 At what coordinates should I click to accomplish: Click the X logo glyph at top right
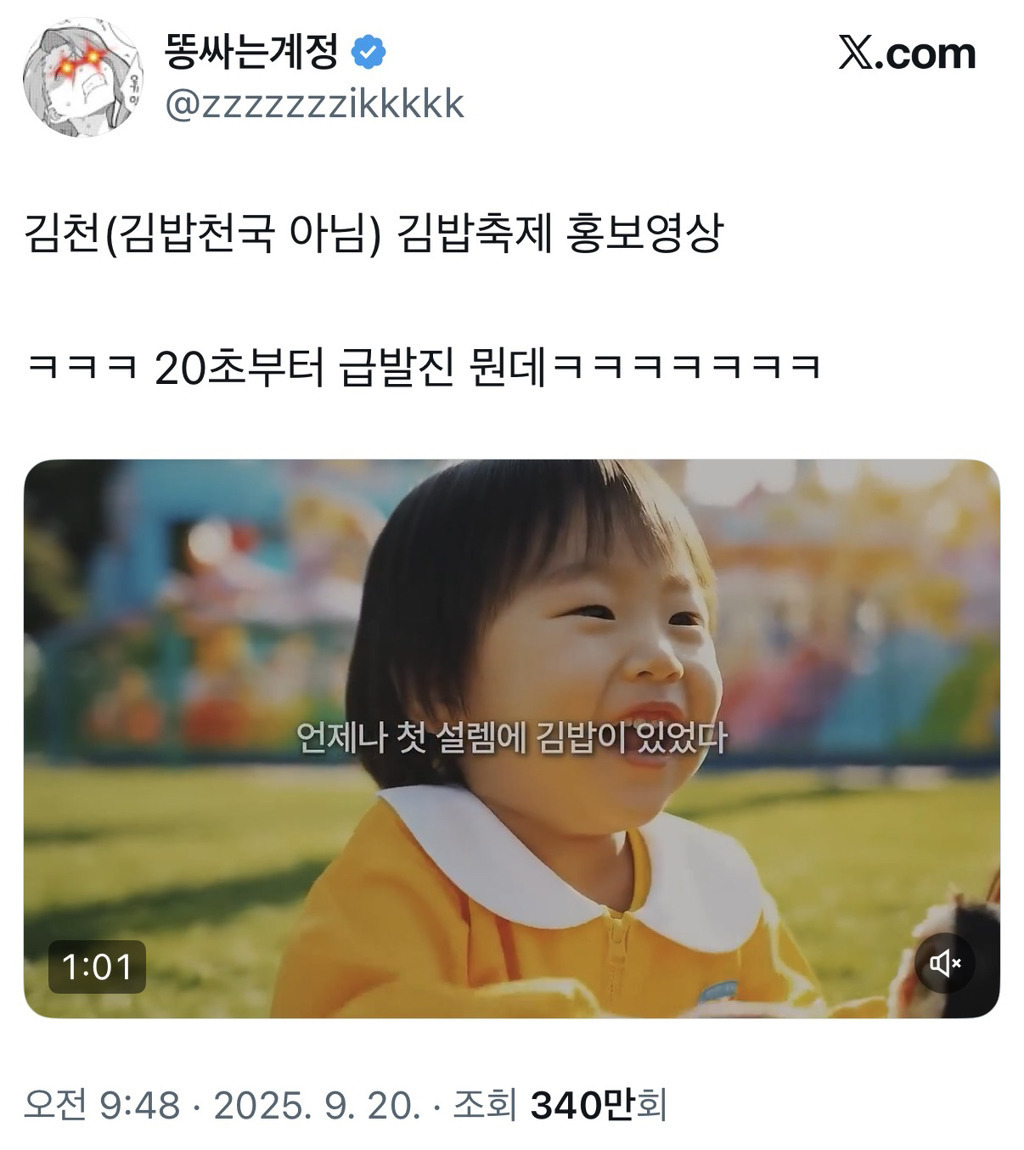(855, 54)
